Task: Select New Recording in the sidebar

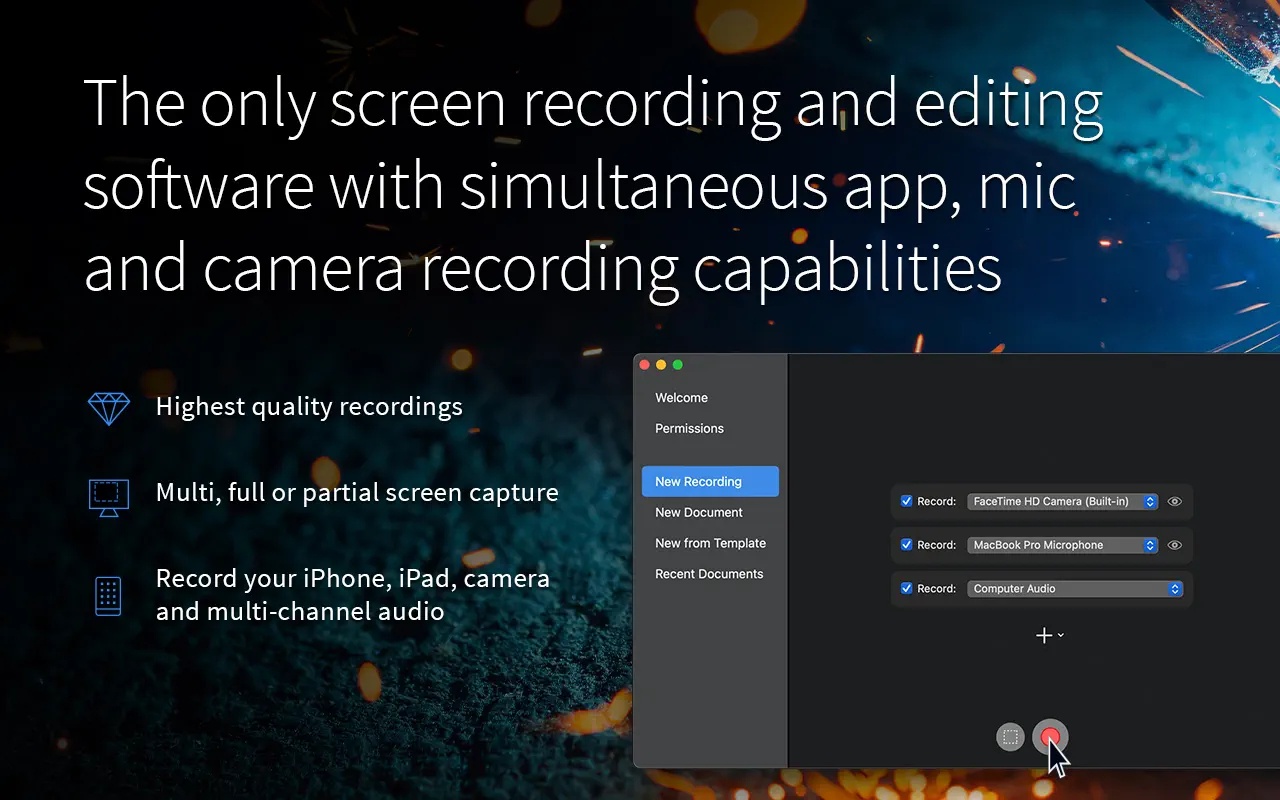Action: 710,481
